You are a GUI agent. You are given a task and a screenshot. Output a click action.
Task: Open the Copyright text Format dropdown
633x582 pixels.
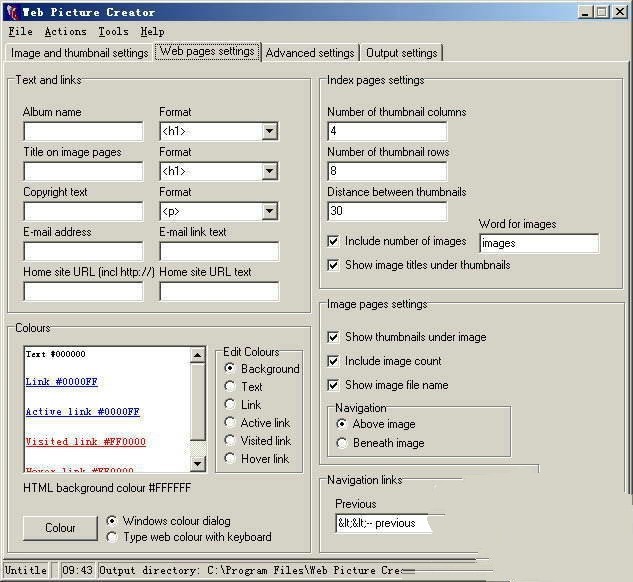(x=269, y=211)
